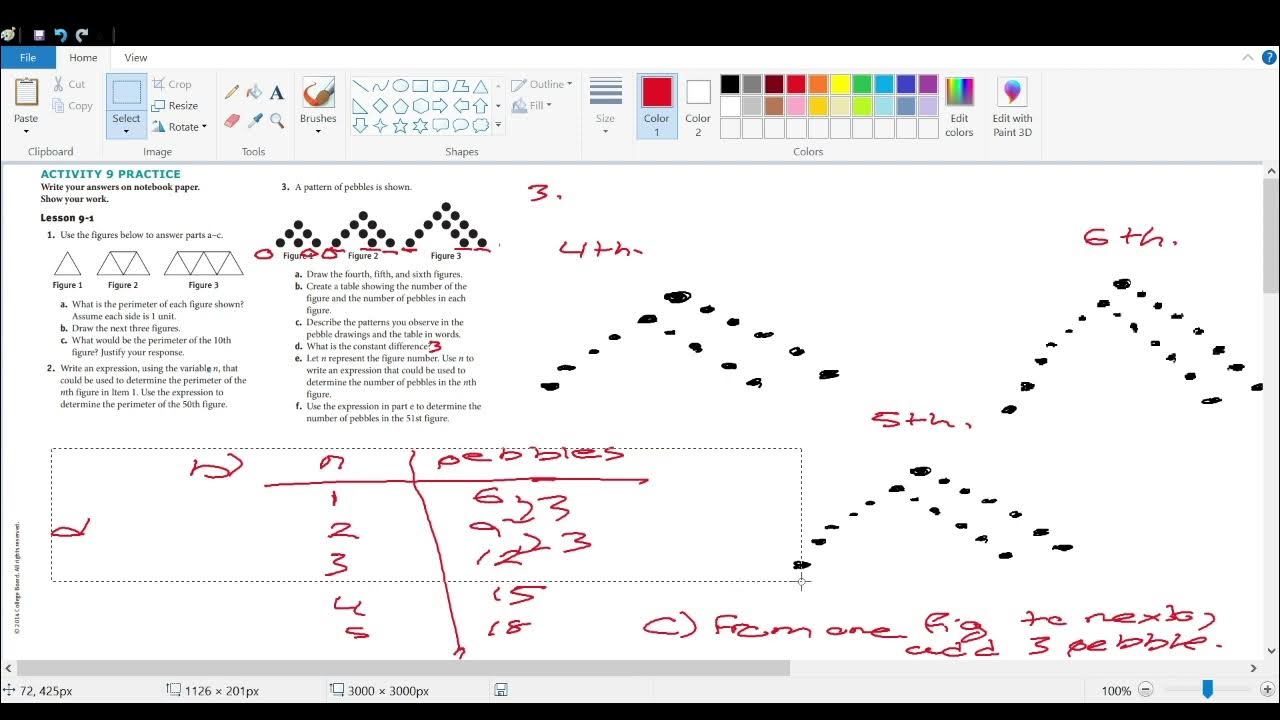Click the Cut button
Image resolution: width=1280 pixels, height=720 pixels.
pos(69,84)
